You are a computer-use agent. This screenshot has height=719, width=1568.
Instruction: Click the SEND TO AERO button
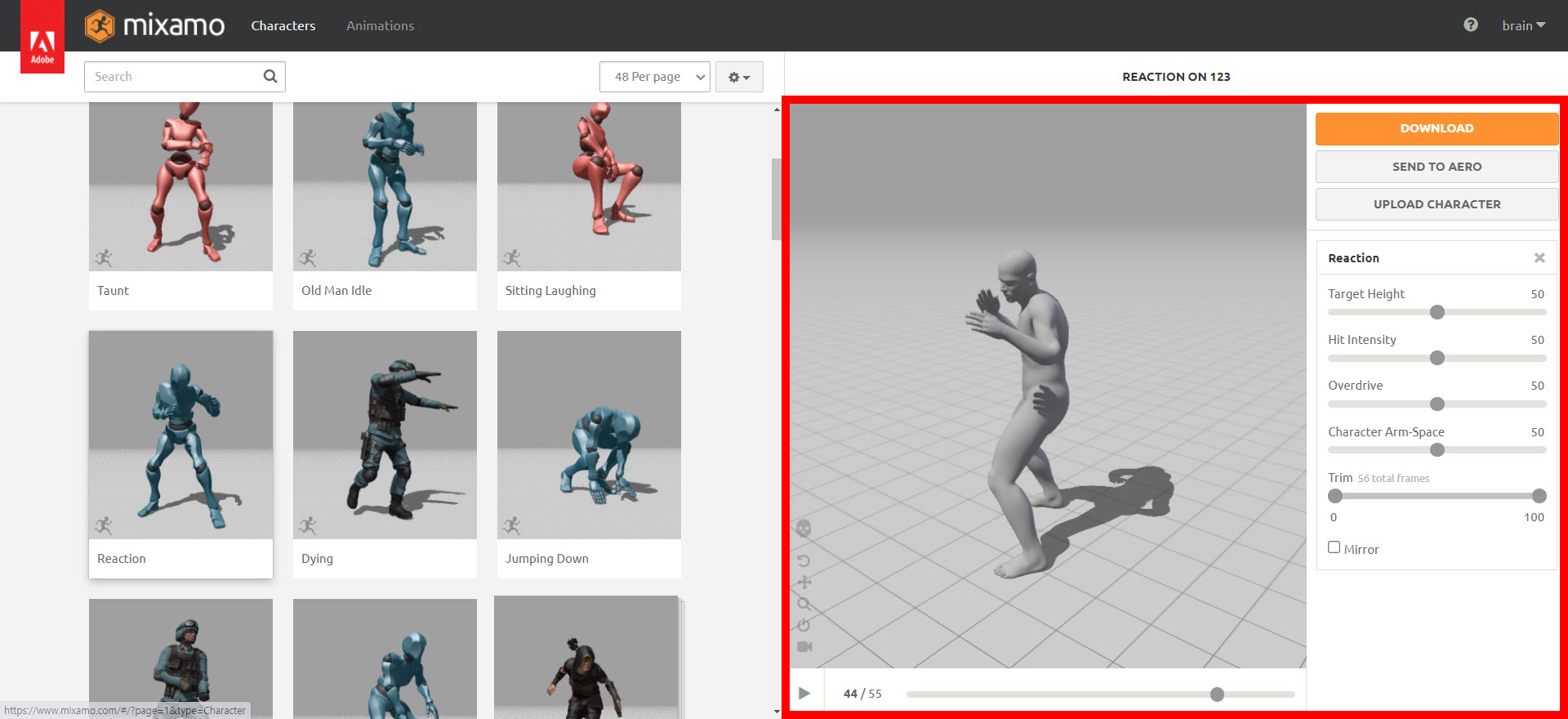click(1437, 167)
